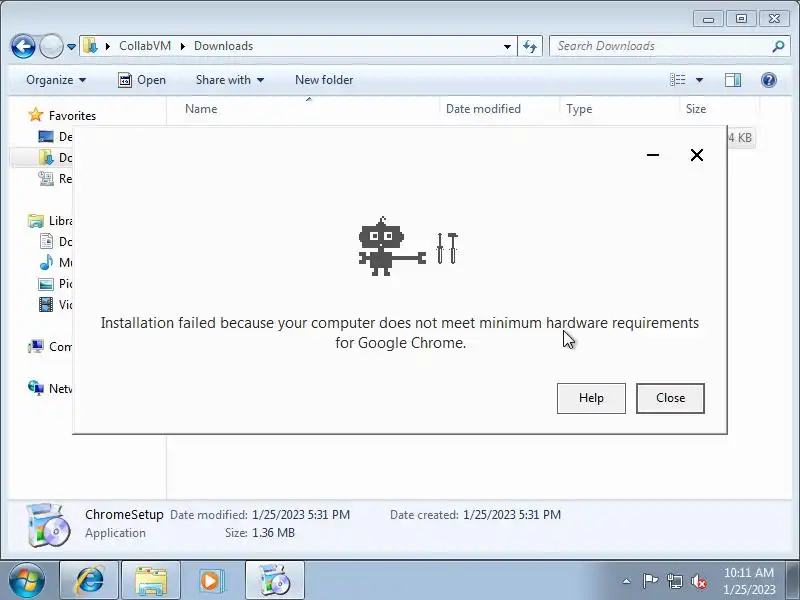800x600 pixels.
Task: Expand the arrow between CollabVM and Downloads
Action: point(183,46)
